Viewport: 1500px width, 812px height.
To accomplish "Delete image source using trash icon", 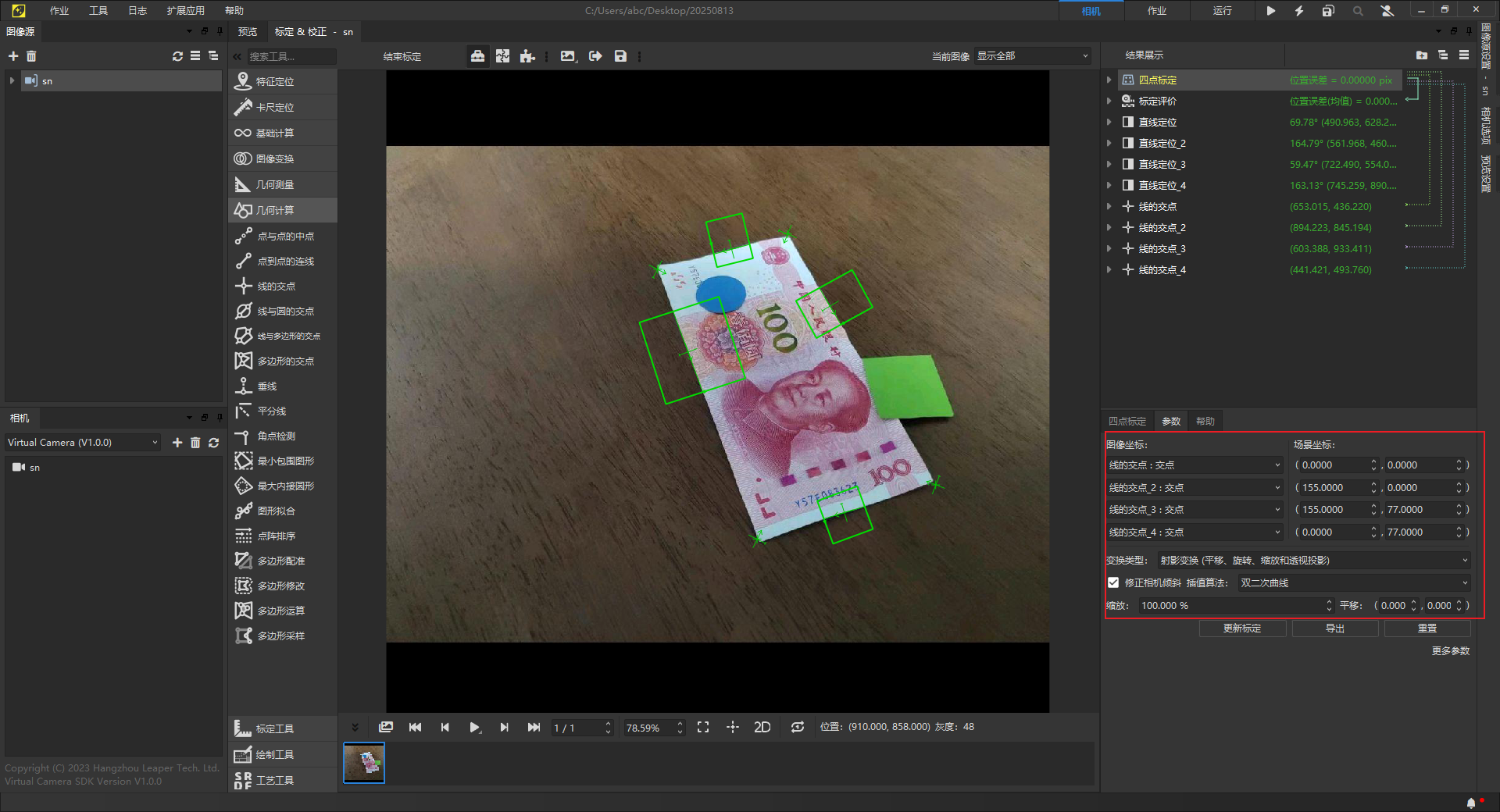I will tap(31, 56).
